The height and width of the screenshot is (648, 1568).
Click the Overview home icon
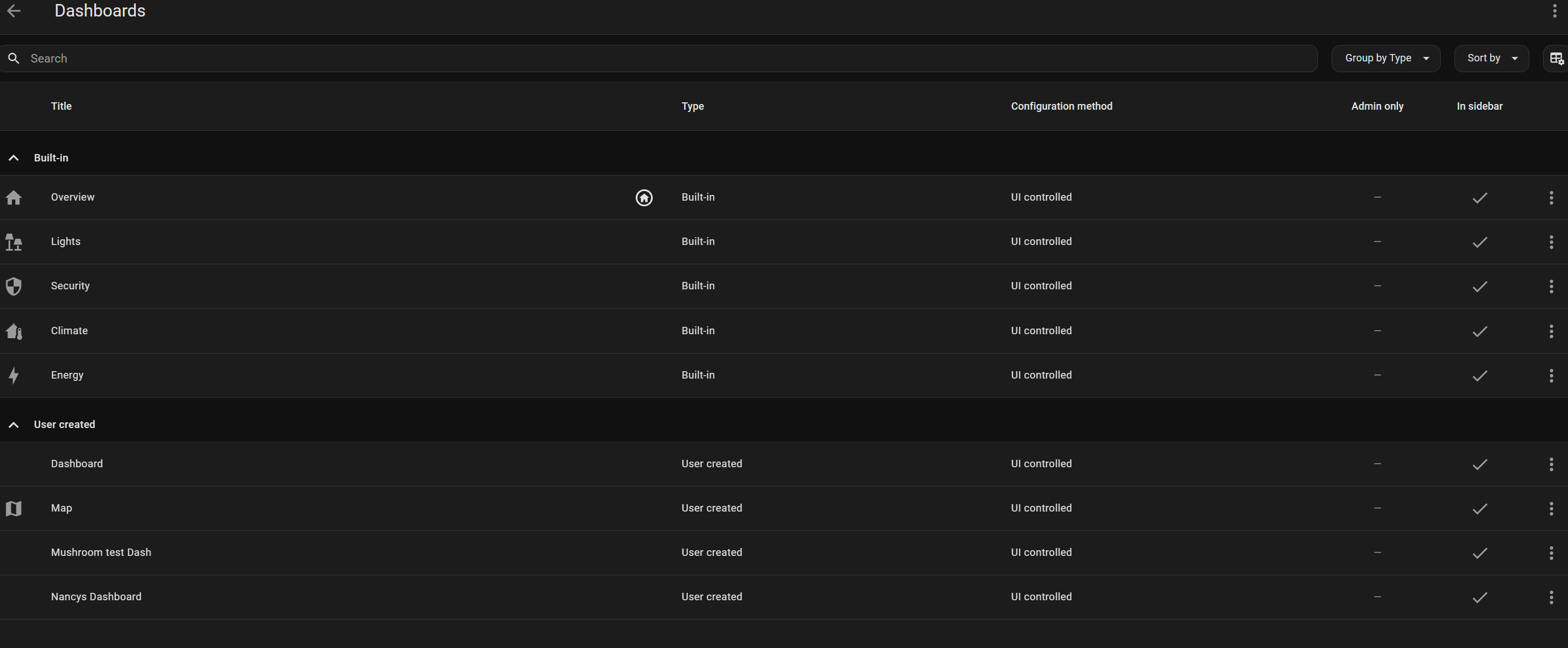click(x=14, y=197)
